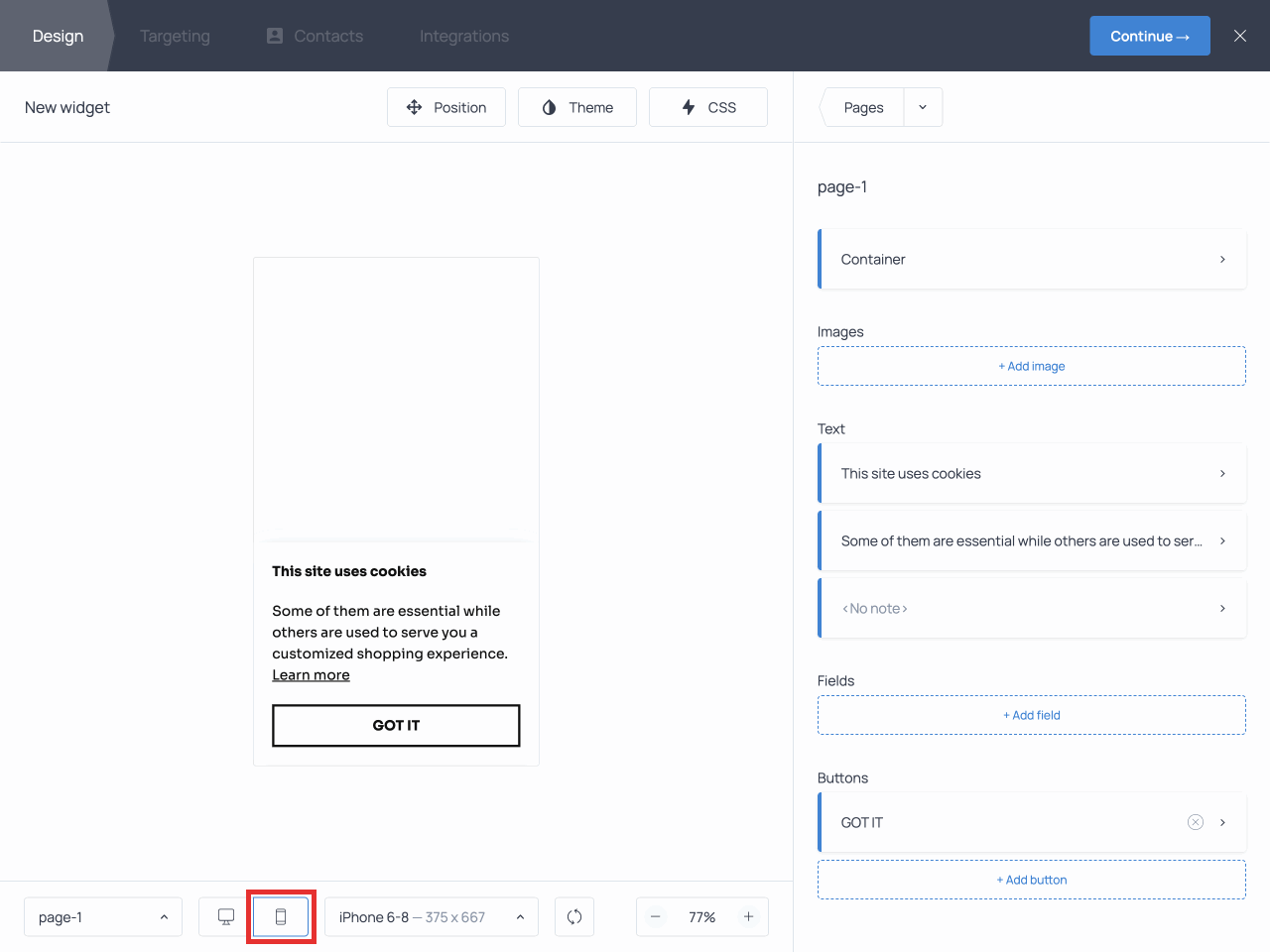The width and height of the screenshot is (1270, 952).
Task: Rotate the device orientation icon
Action: coord(574,916)
